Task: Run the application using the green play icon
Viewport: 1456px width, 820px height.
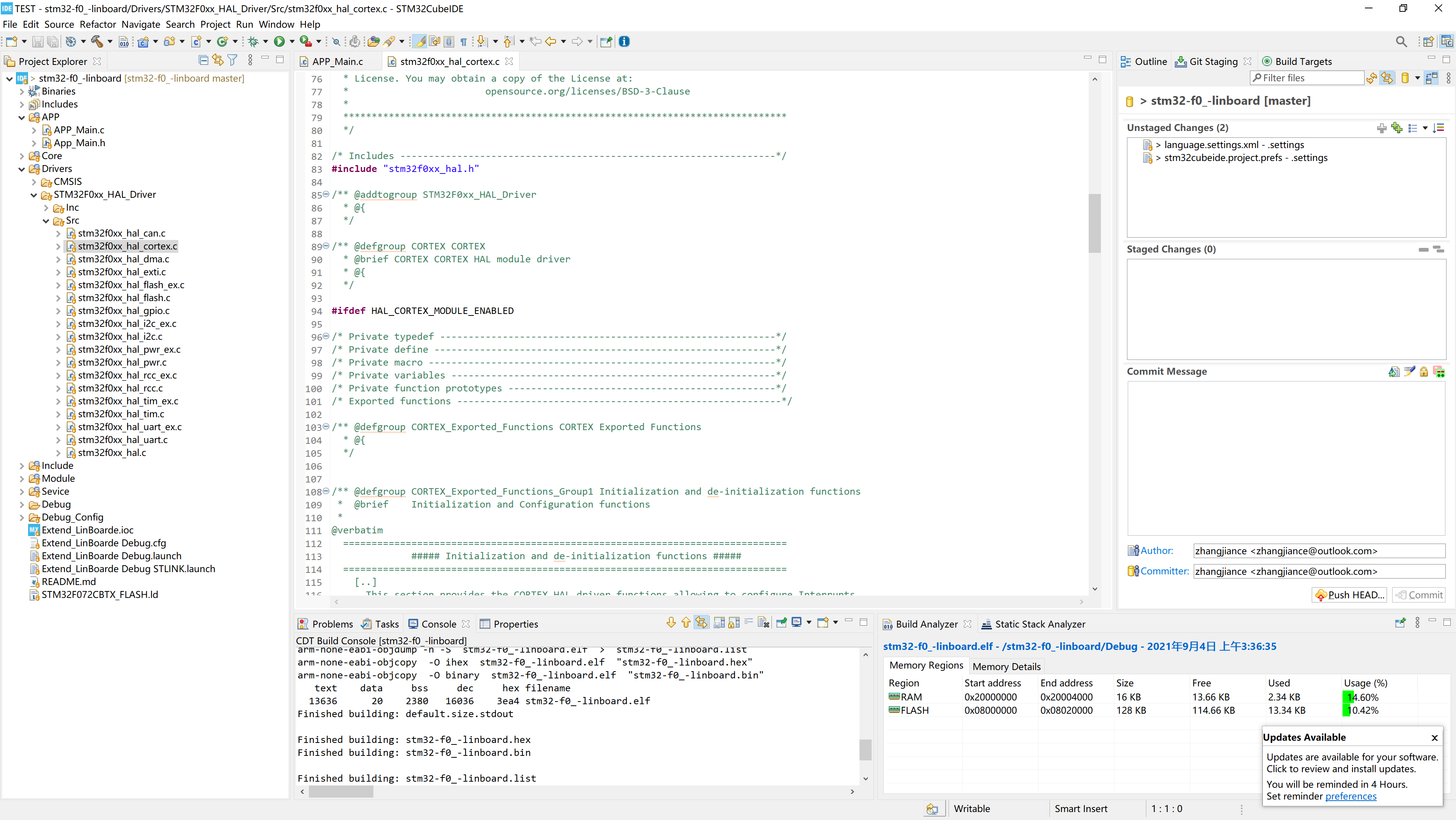Action: (279, 41)
